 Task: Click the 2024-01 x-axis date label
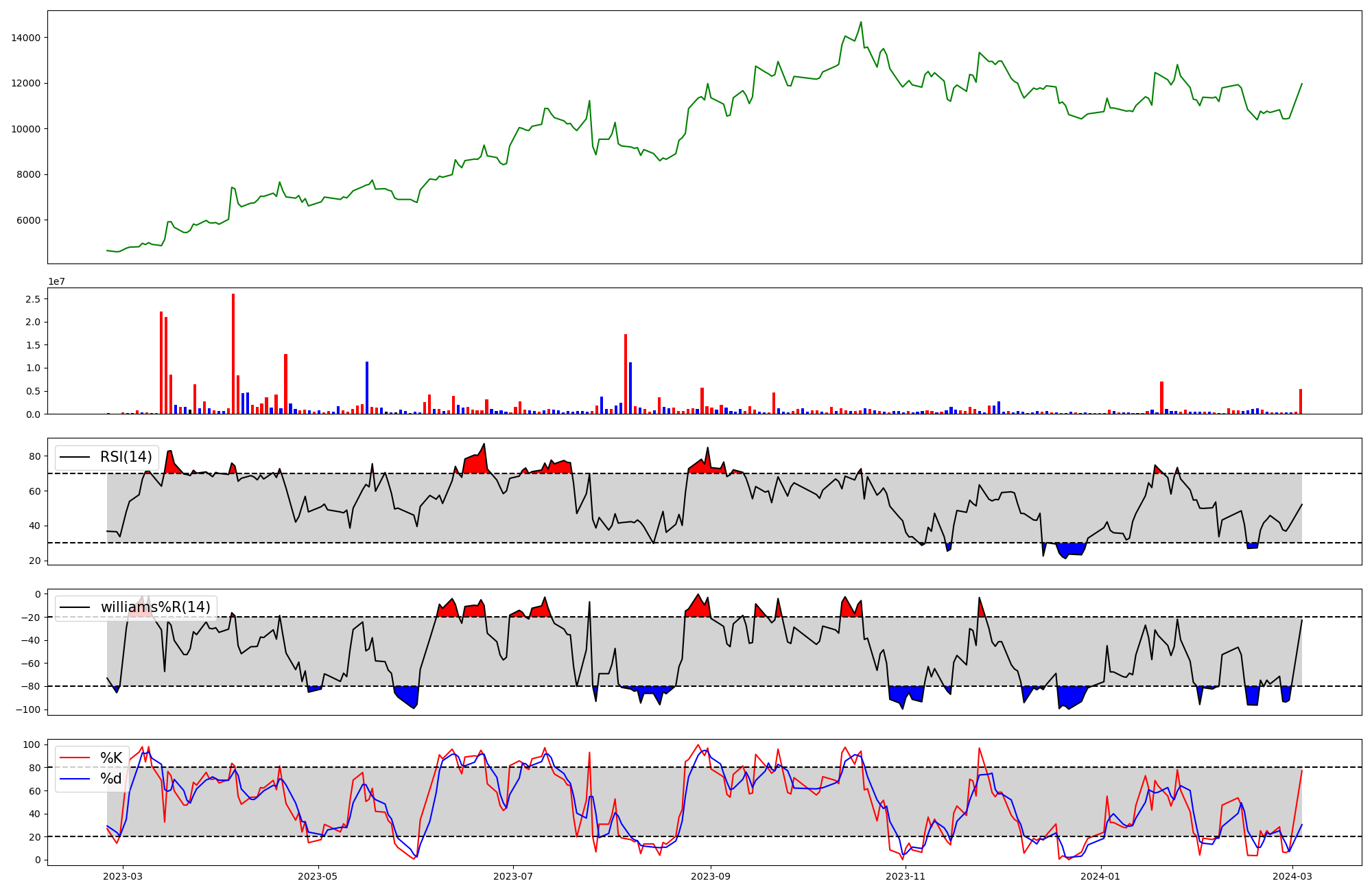click(x=1101, y=876)
